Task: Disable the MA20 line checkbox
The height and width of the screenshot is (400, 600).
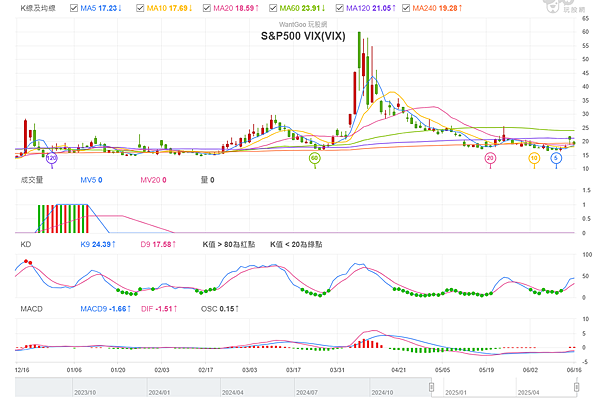Action: [207, 8]
